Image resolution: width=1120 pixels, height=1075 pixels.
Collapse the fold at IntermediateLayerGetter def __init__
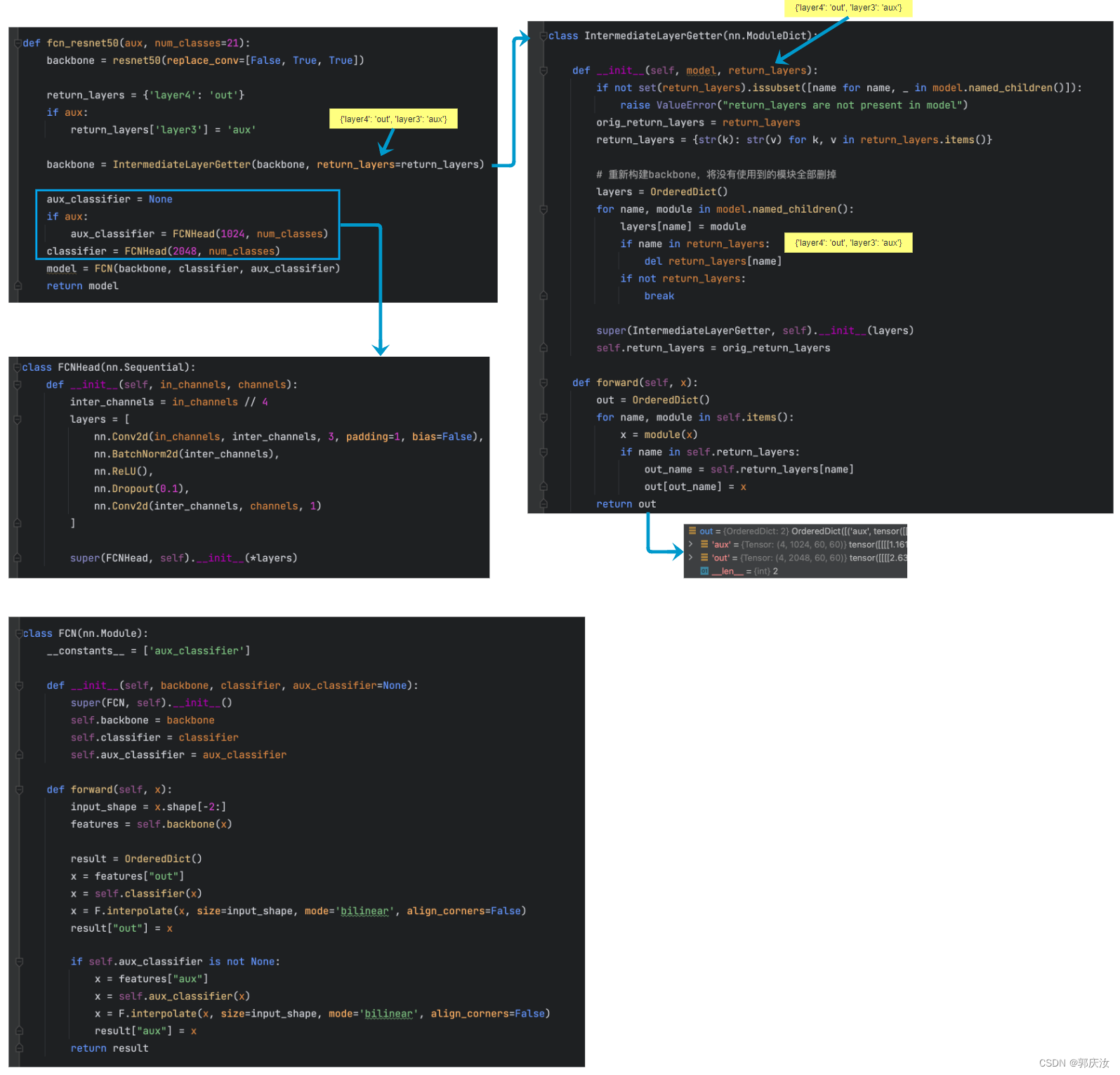(543, 70)
